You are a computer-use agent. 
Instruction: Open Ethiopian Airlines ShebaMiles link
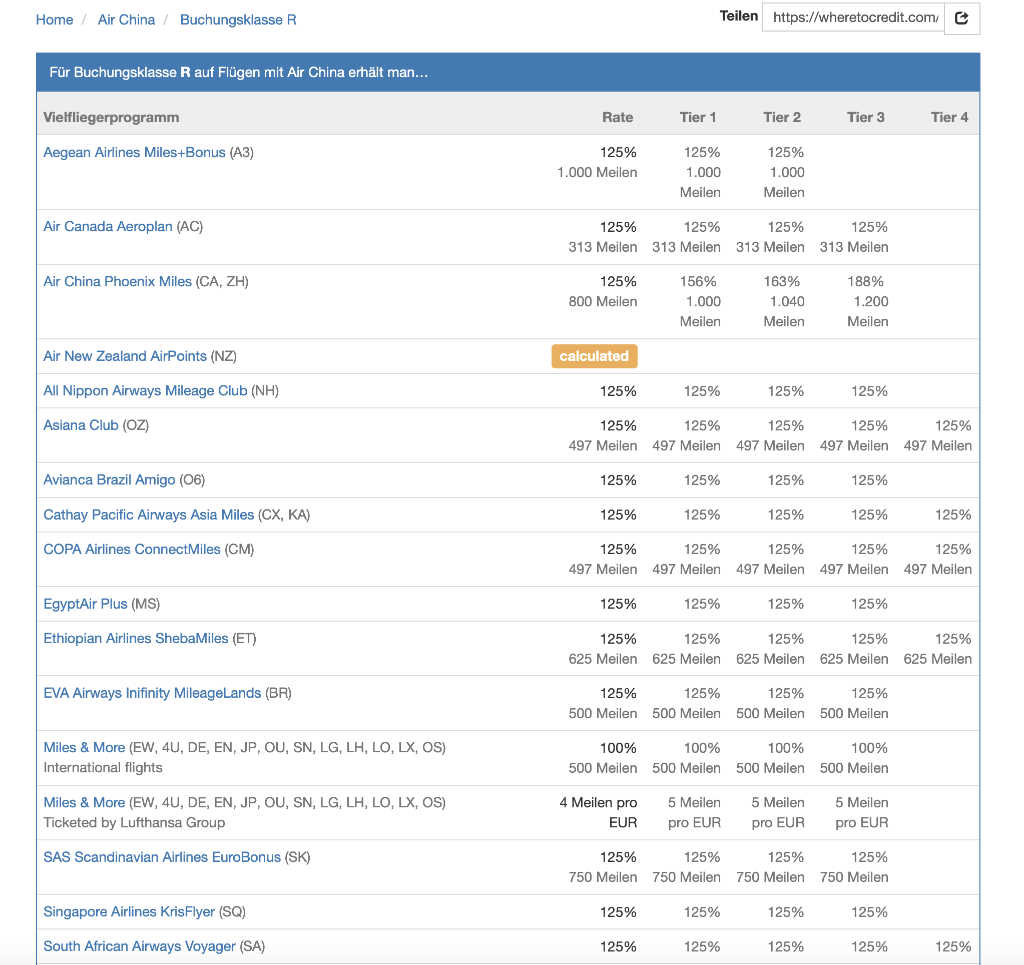(x=136, y=638)
